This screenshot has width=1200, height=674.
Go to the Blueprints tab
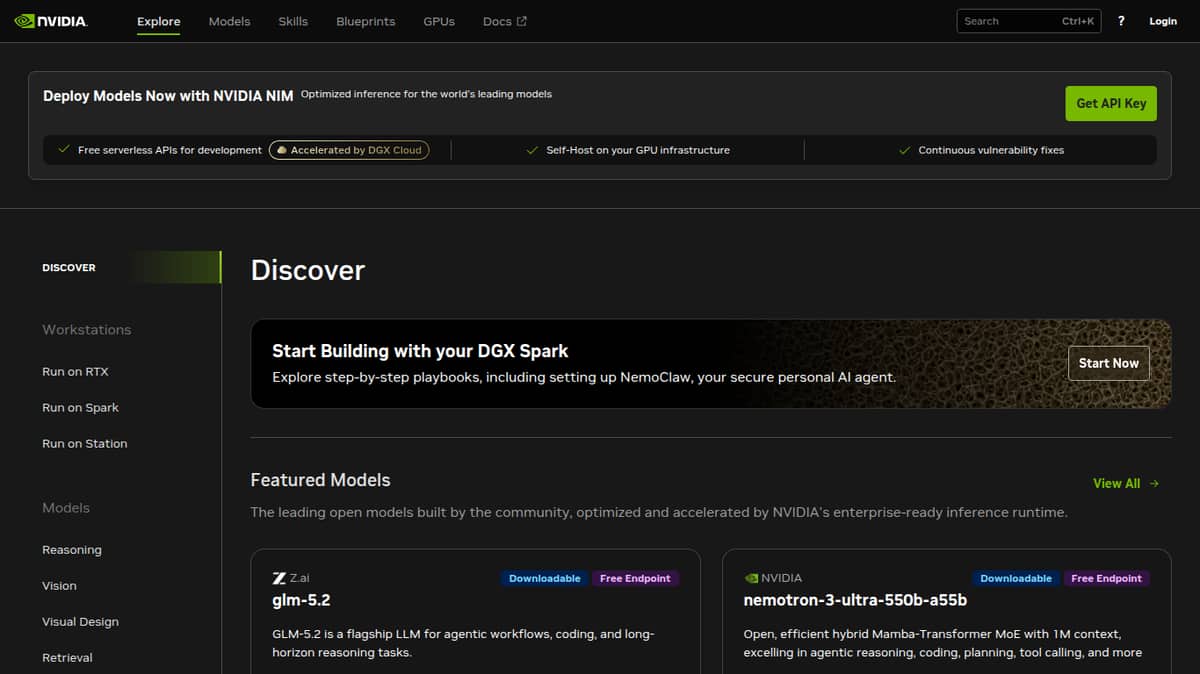click(x=366, y=21)
